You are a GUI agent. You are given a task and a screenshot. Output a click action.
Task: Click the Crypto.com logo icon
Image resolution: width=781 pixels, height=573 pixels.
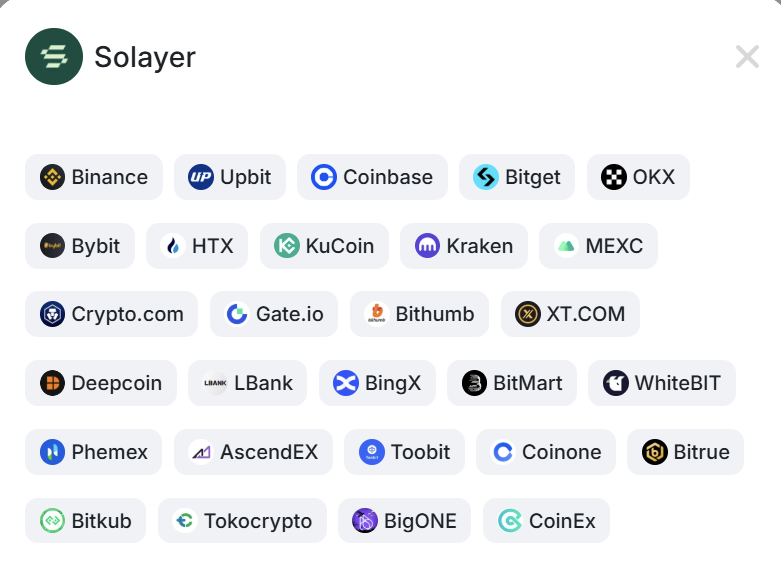(x=52, y=314)
